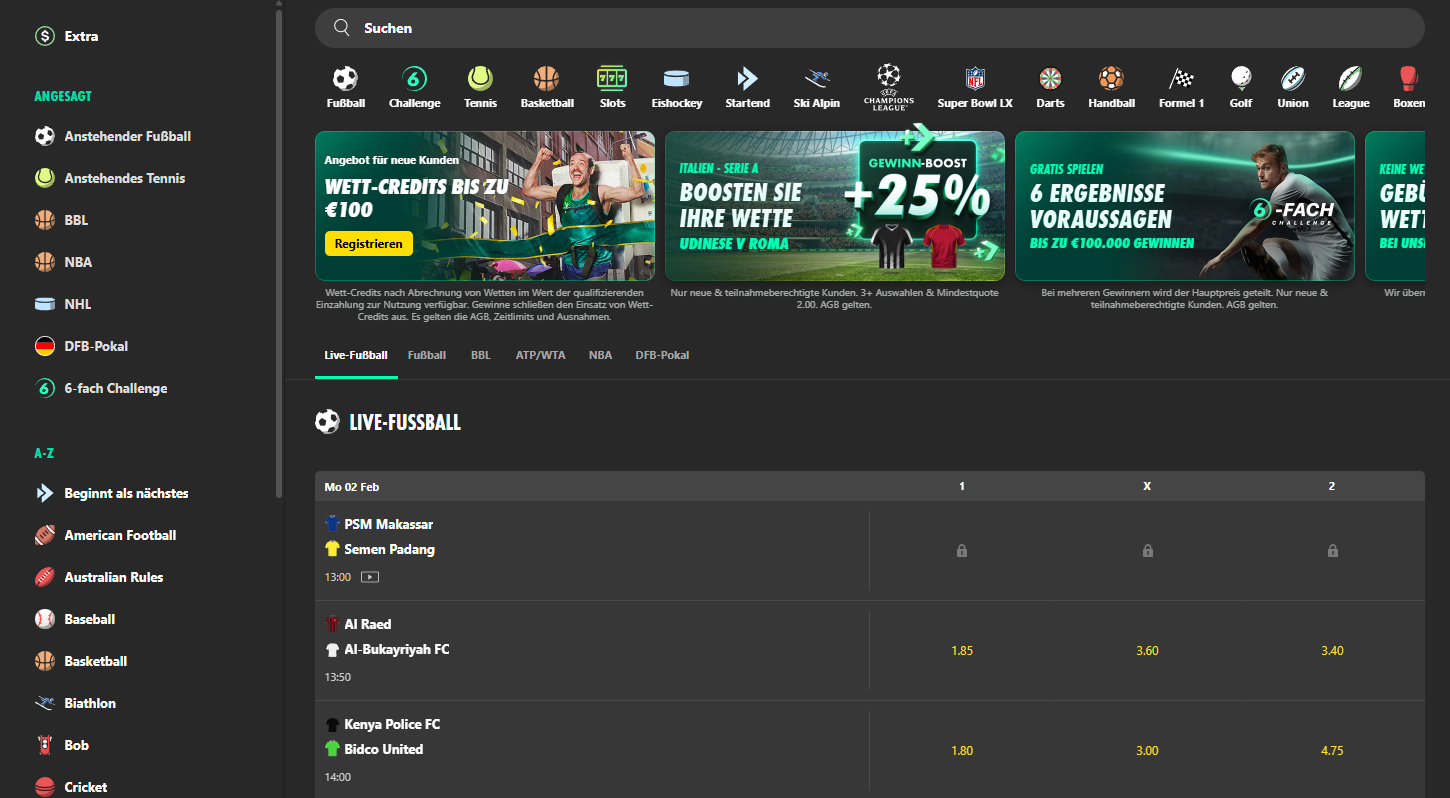Open the Champions League icon
This screenshot has width=1450, height=798.
click(888, 86)
